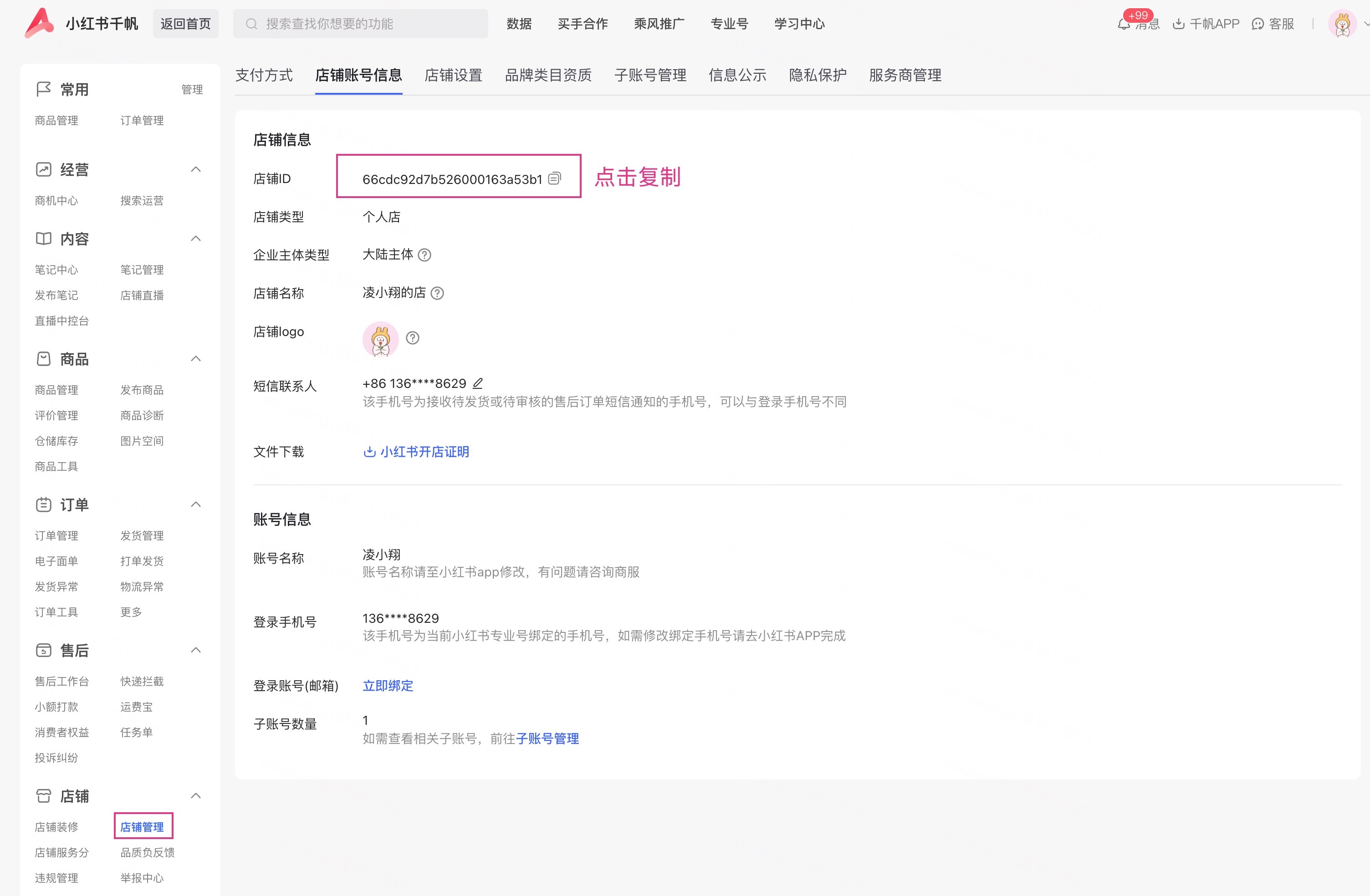Focus the 搜索查找你想要的功能 search field
The width and height of the screenshot is (1370, 896).
[360, 24]
